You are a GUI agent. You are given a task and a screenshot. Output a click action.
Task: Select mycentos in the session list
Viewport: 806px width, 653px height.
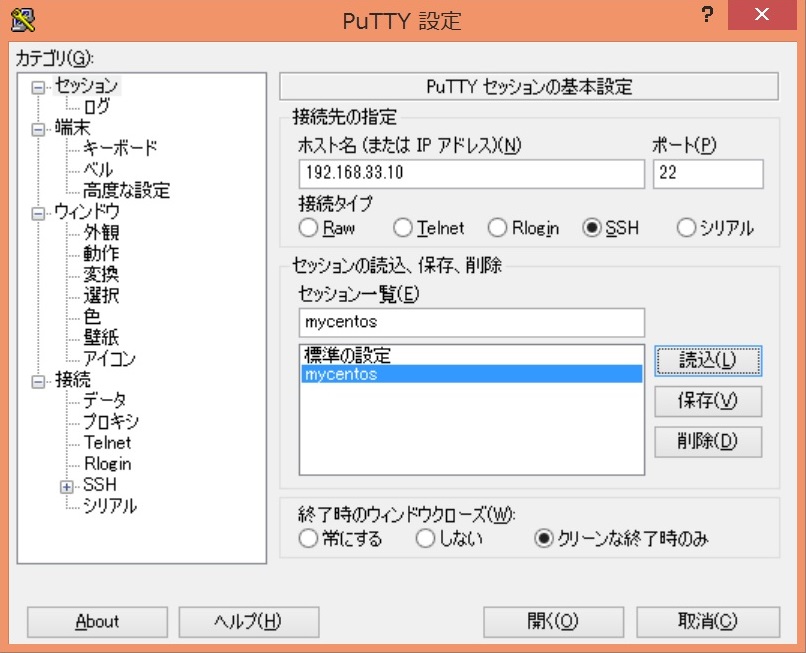coord(471,374)
